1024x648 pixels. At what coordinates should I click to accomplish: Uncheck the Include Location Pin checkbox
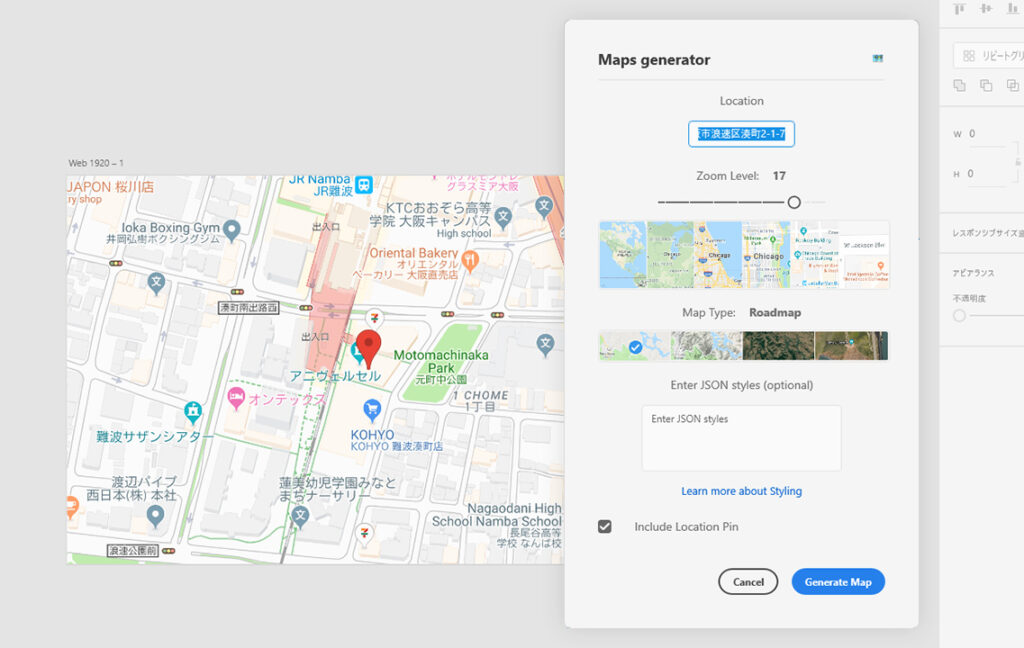coord(605,526)
